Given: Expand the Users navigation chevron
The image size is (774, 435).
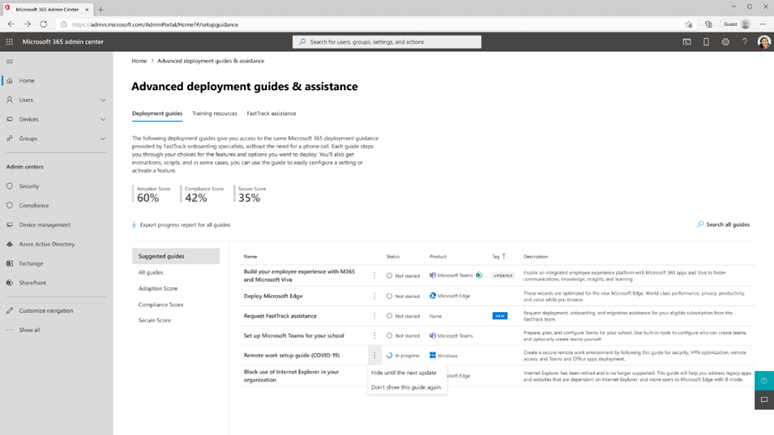Looking at the screenshot, I should (103, 100).
